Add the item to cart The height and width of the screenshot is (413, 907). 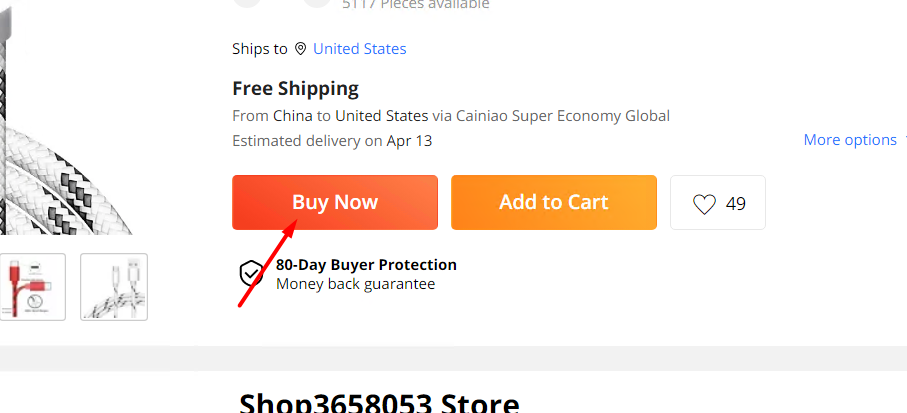point(553,202)
